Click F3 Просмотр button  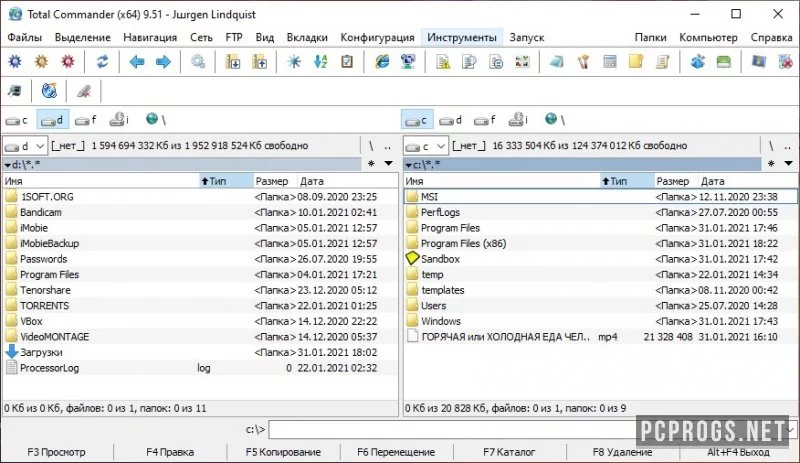coord(57,452)
